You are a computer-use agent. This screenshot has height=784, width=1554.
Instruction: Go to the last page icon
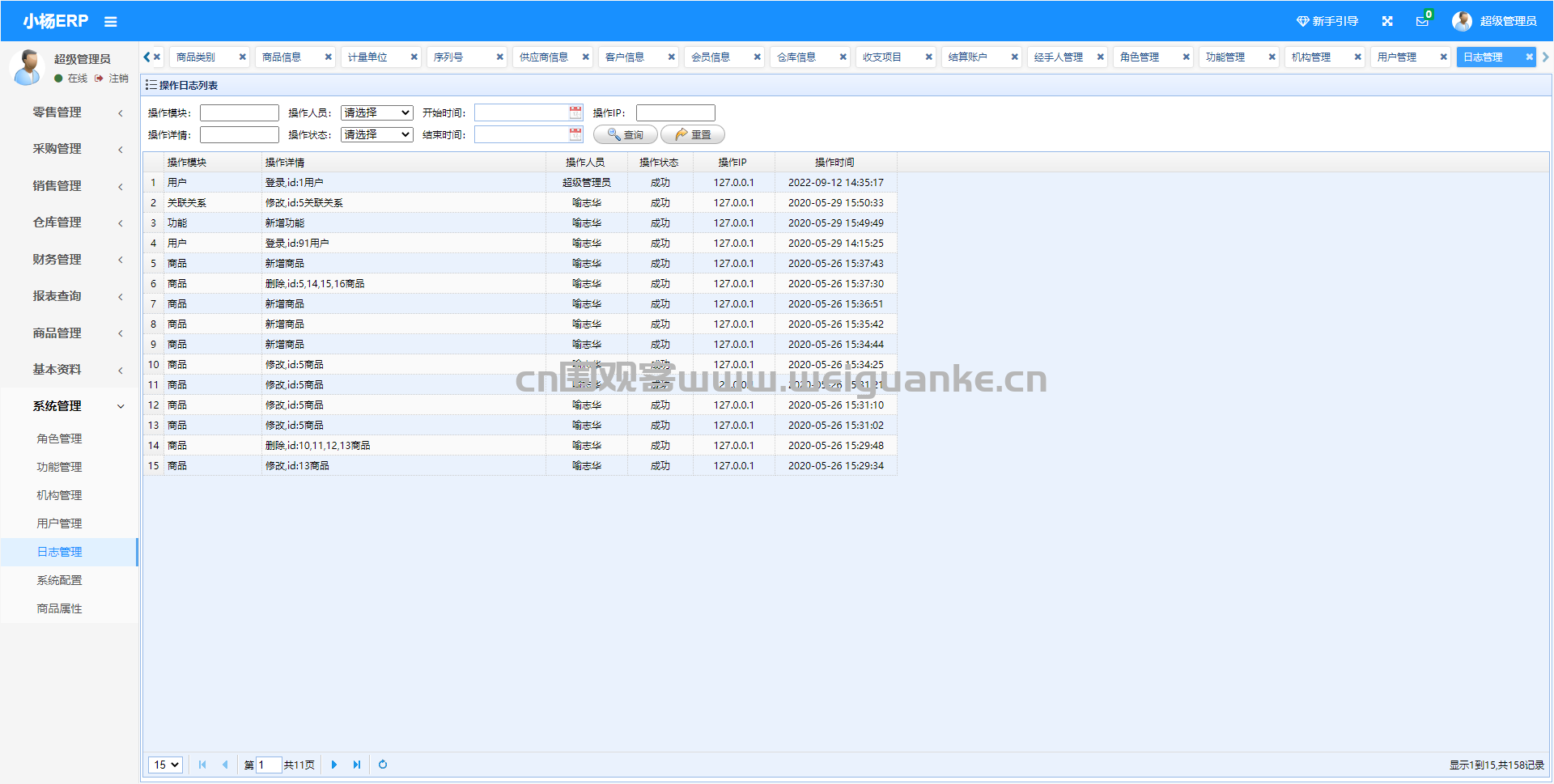tap(357, 765)
